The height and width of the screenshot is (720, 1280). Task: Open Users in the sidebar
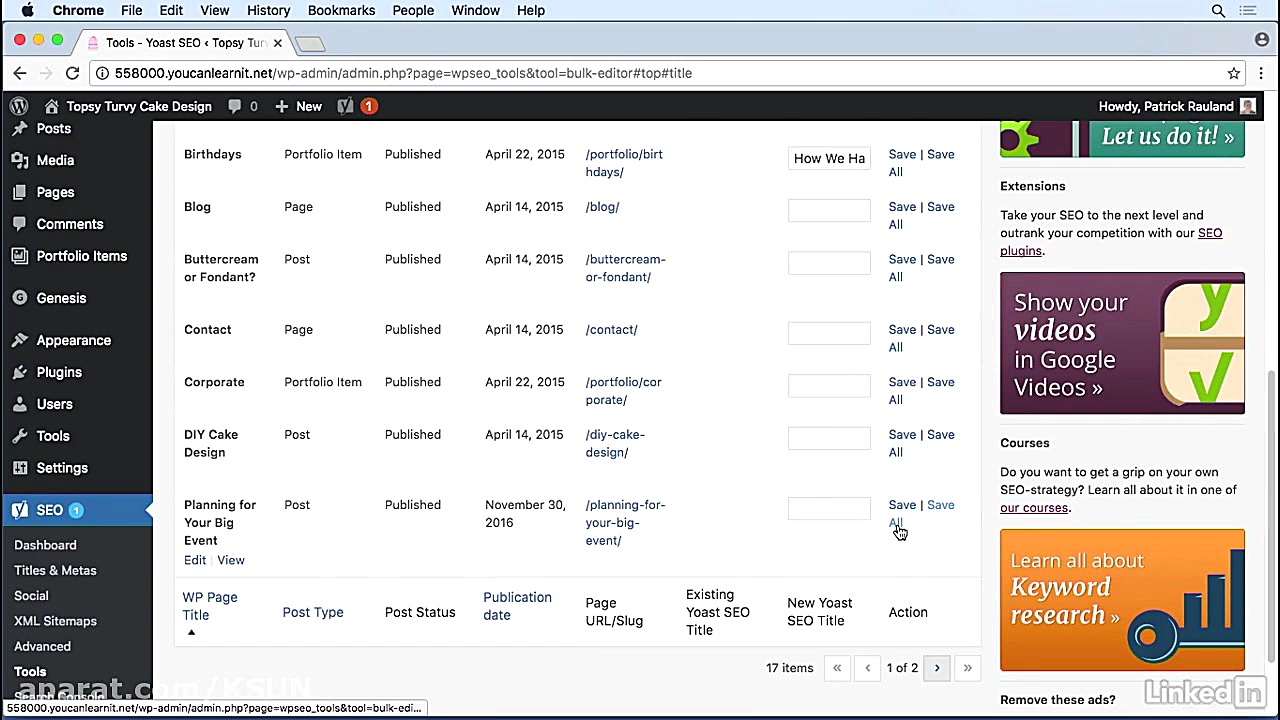coord(55,404)
